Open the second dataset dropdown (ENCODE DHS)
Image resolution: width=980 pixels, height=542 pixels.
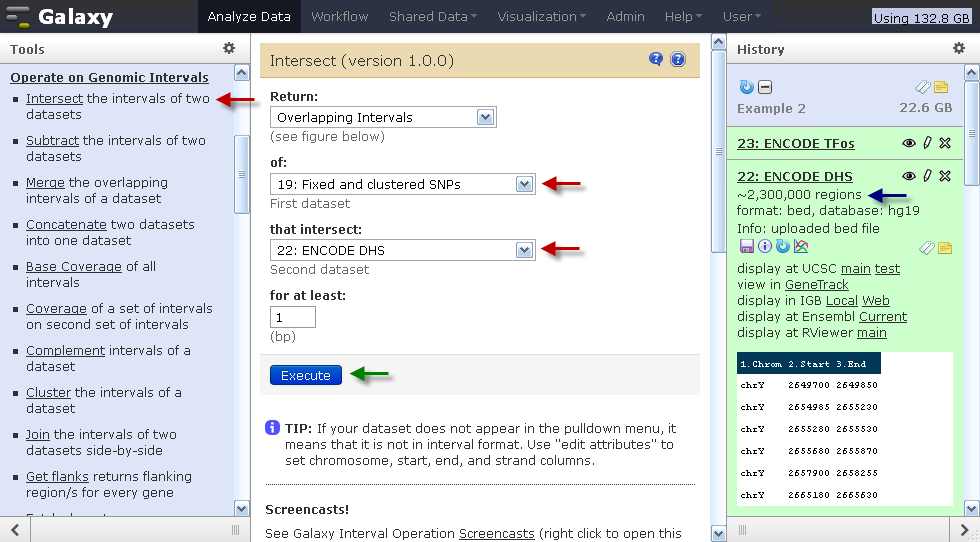click(402, 251)
